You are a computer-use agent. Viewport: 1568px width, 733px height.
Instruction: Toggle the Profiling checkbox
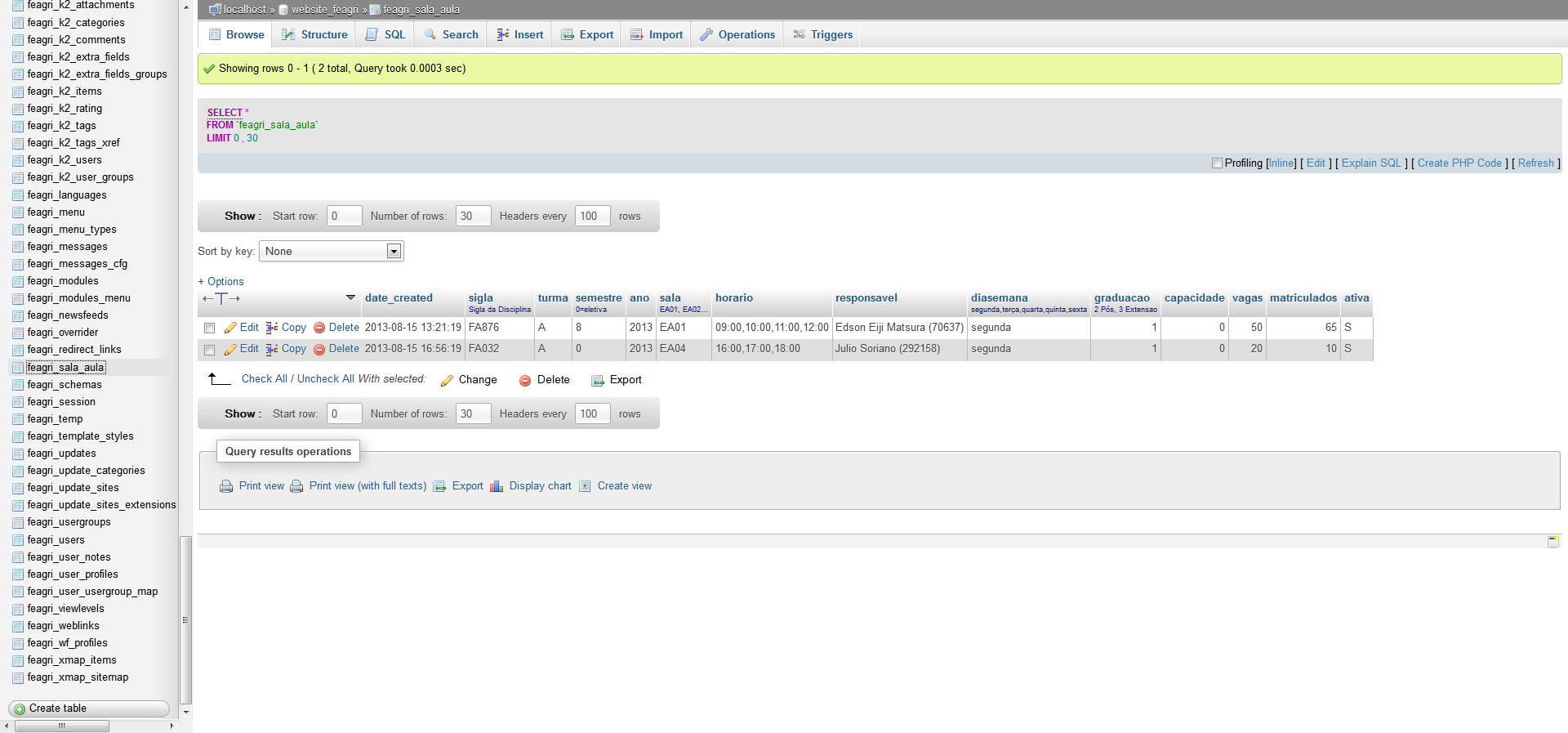pyautogui.click(x=1217, y=163)
